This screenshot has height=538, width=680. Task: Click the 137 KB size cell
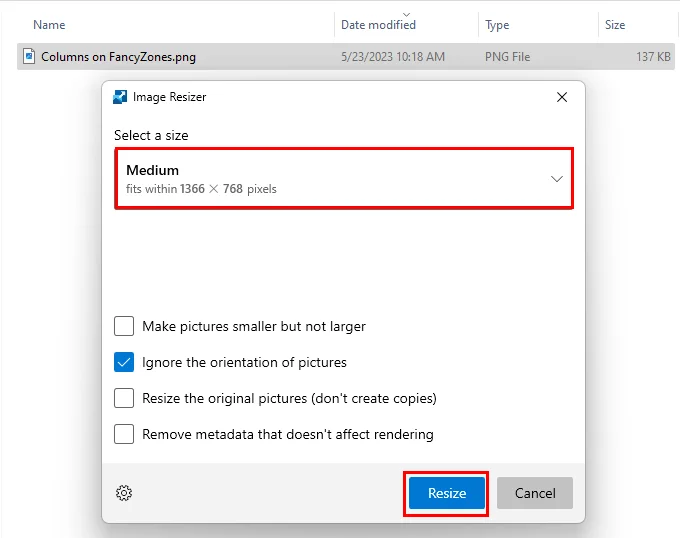[653, 57]
